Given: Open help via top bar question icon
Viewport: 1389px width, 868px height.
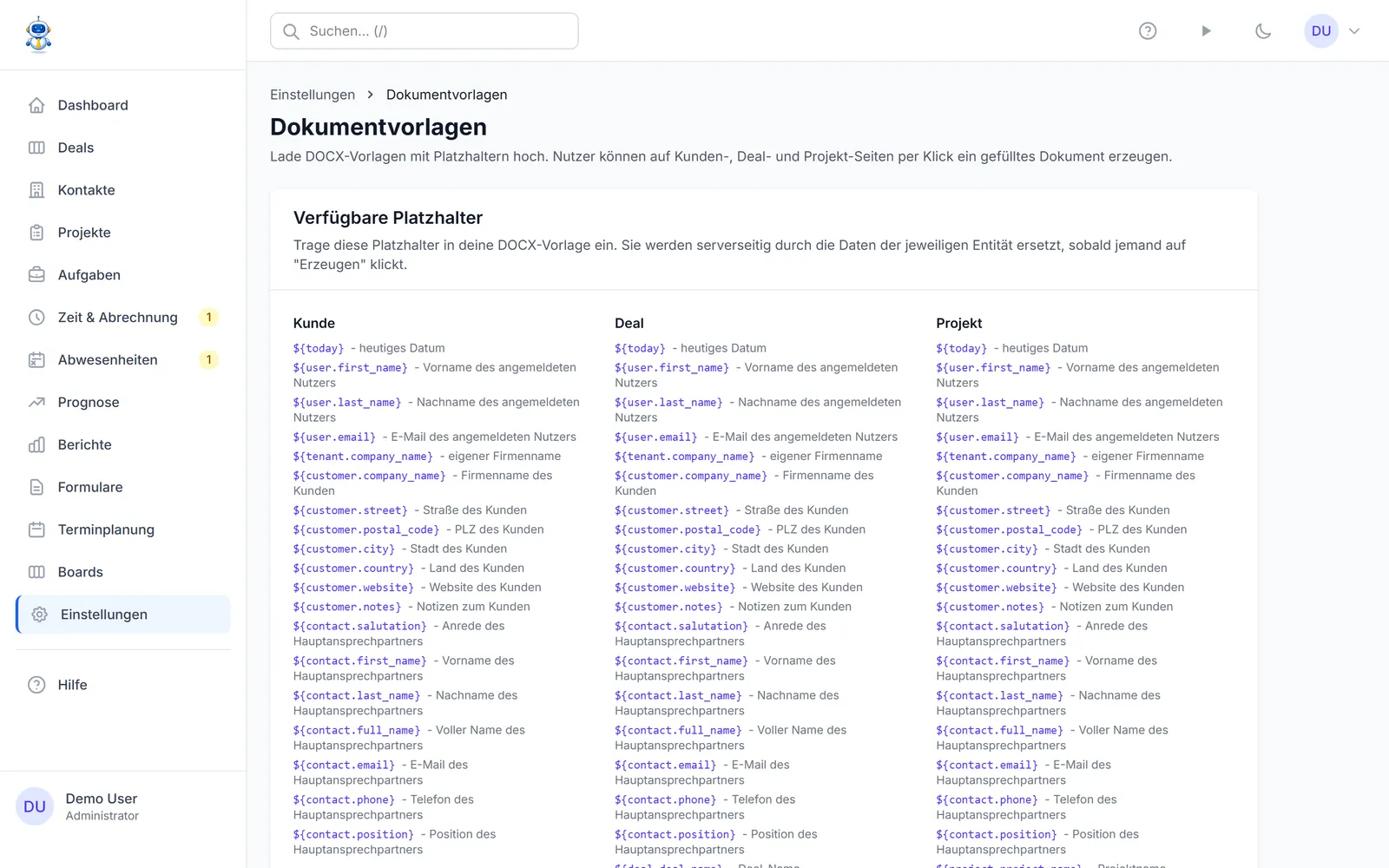Looking at the screenshot, I should point(1148,31).
